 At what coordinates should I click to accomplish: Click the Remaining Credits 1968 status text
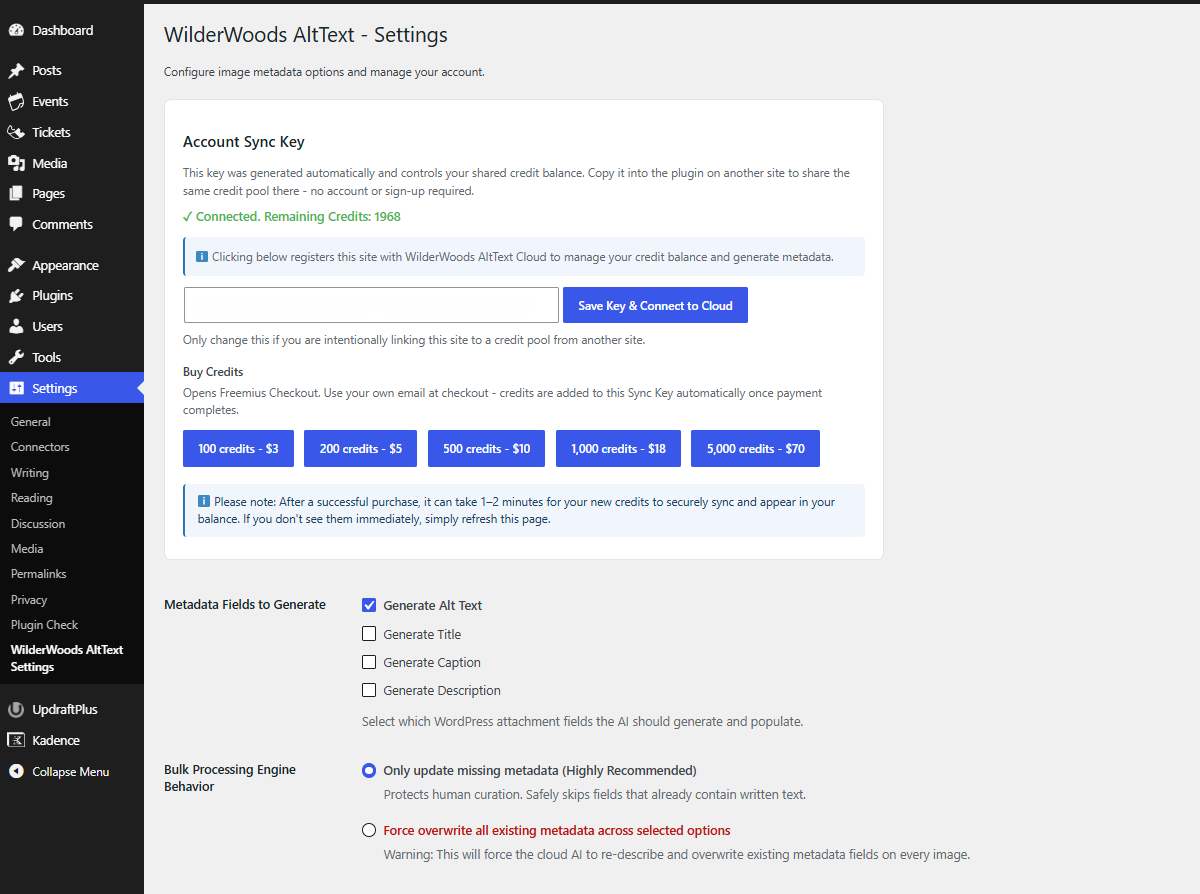(292, 216)
